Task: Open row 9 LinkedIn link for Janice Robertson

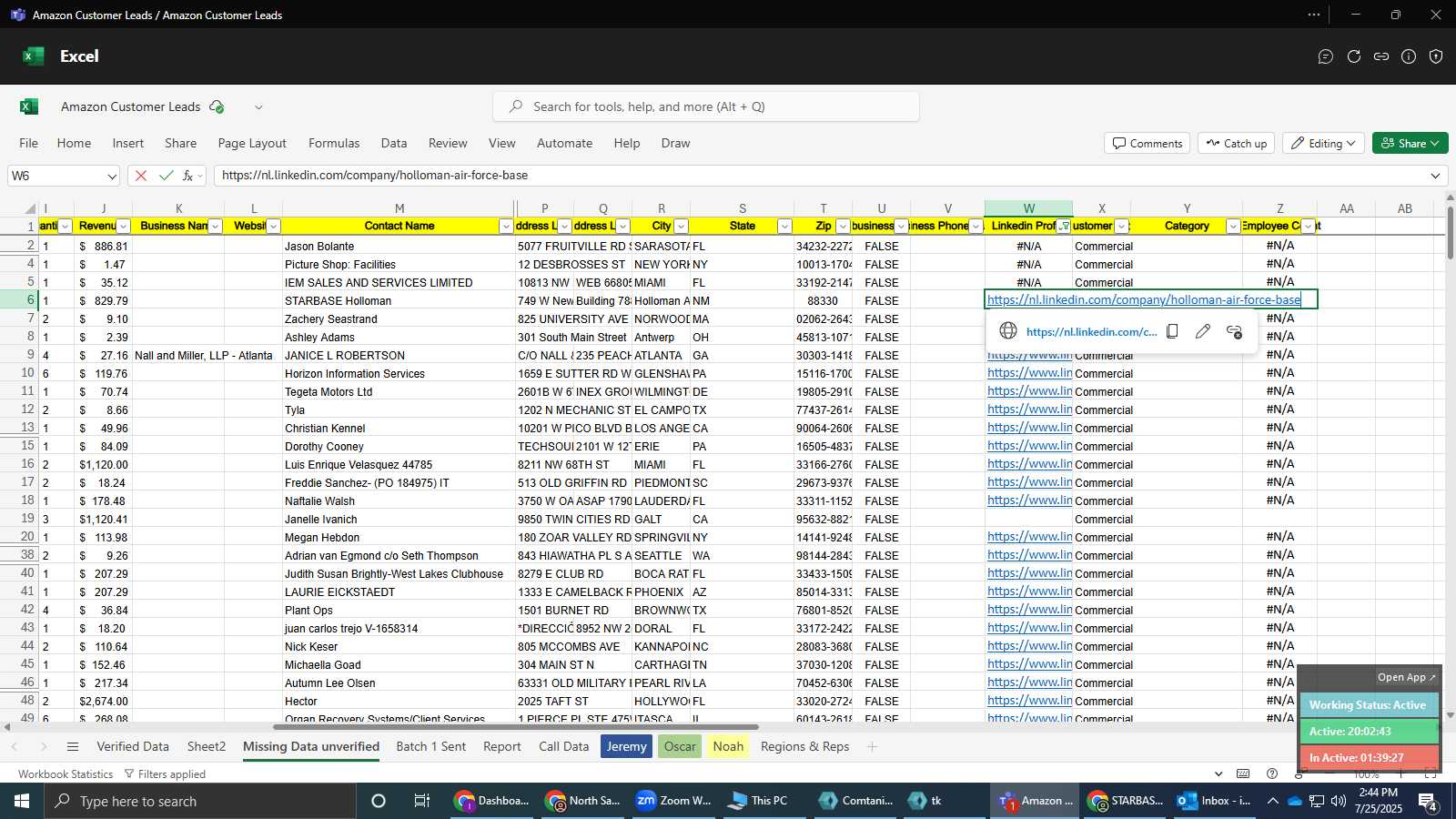Action: tap(1028, 357)
